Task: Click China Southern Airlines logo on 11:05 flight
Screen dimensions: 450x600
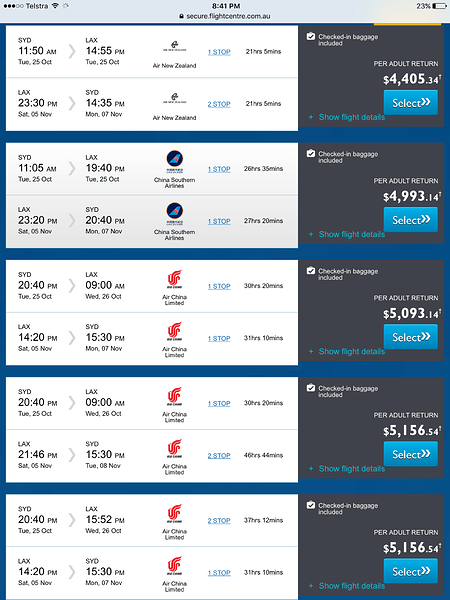Action: tap(174, 161)
